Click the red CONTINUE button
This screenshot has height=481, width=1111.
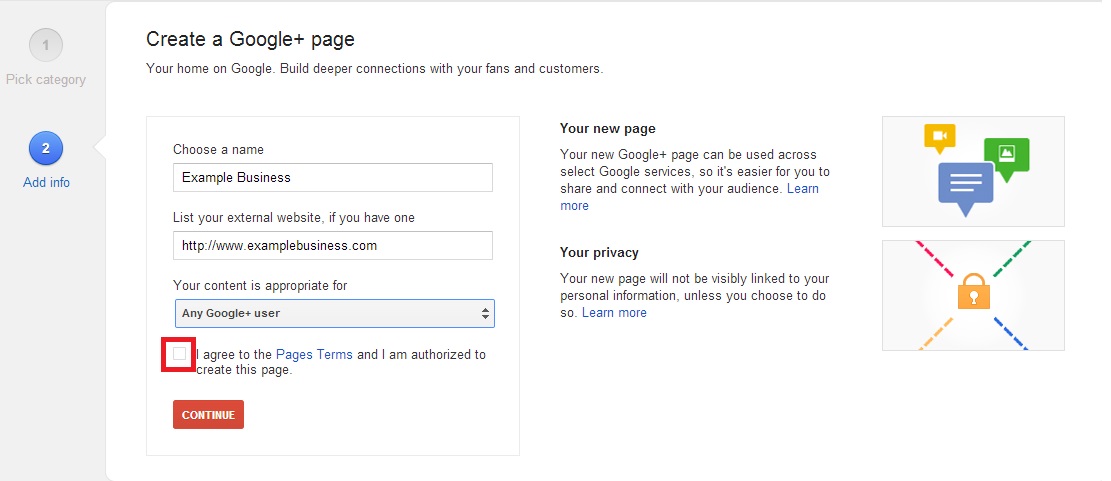point(208,415)
